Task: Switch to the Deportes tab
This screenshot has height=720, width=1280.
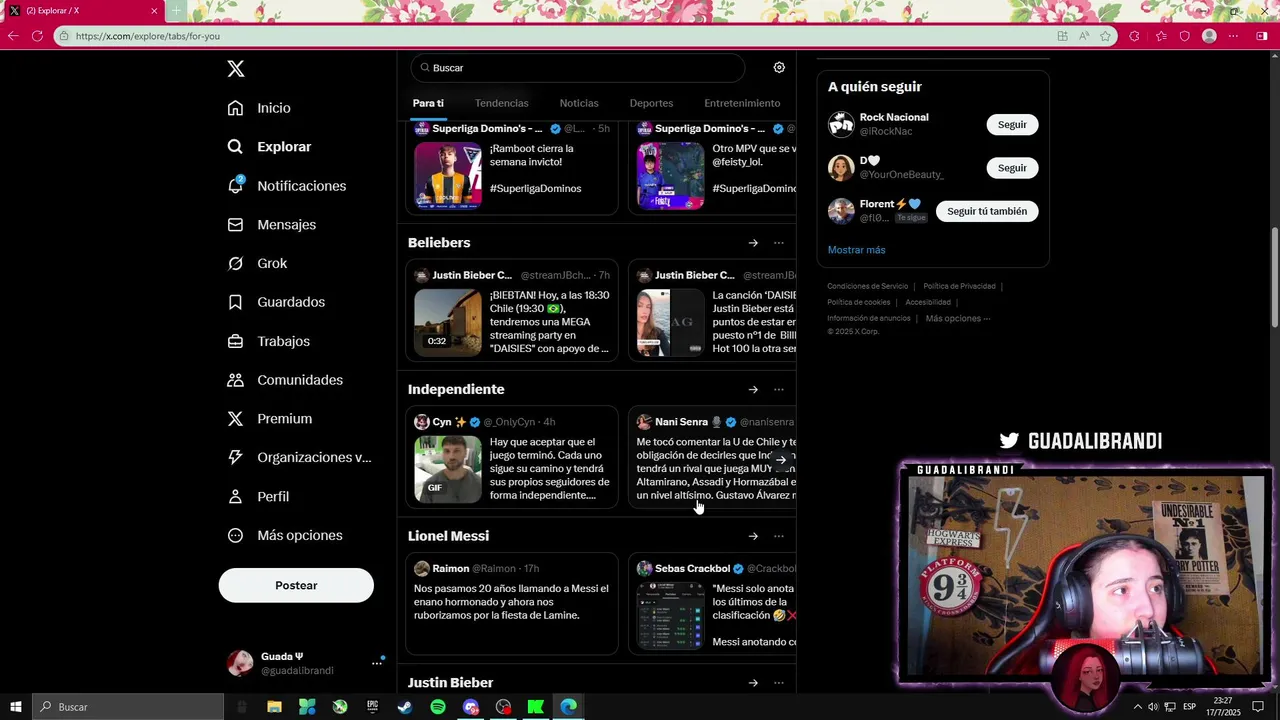Action: [651, 103]
